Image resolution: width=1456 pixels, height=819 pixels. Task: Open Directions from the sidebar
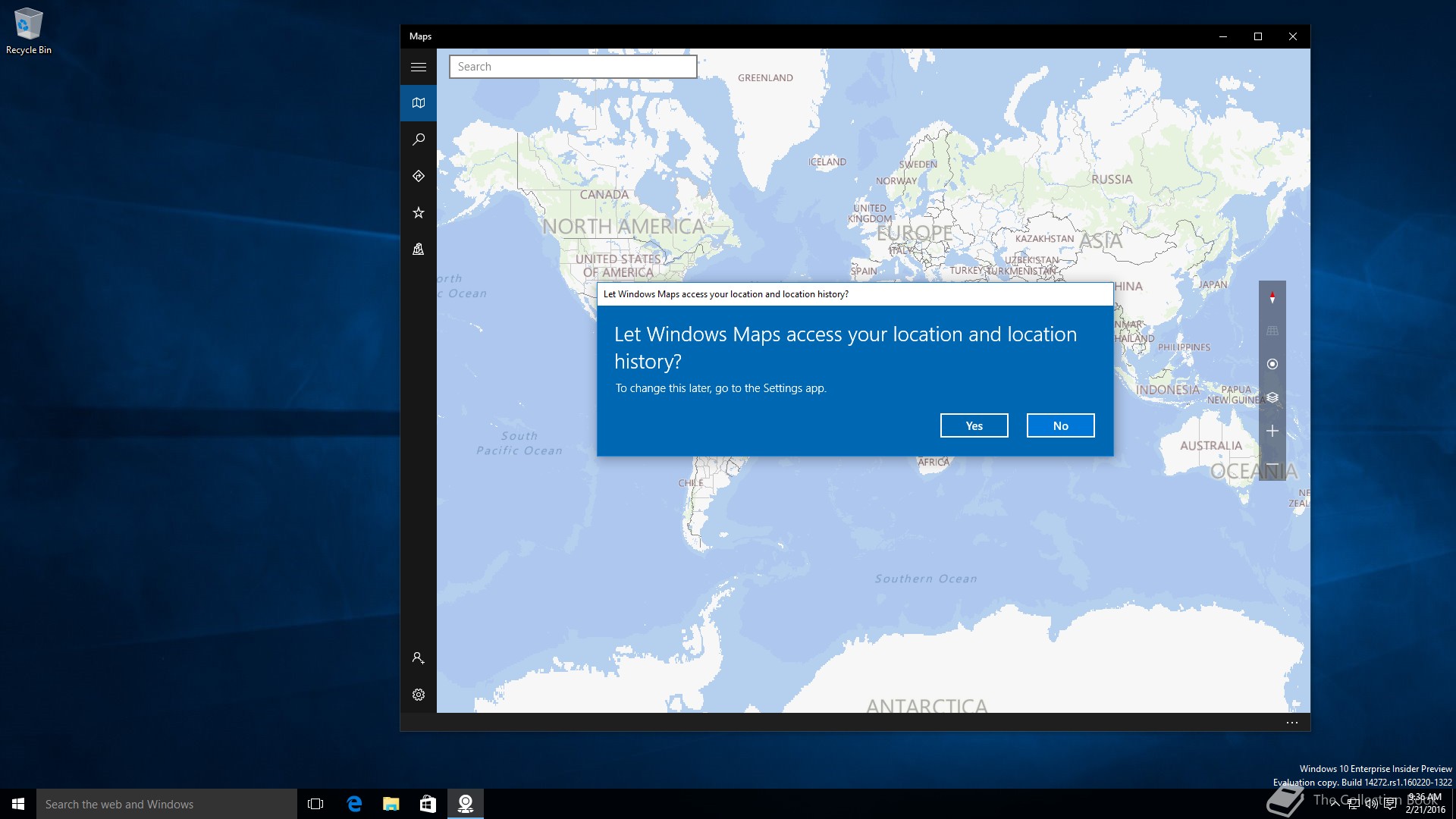click(418, 176)
